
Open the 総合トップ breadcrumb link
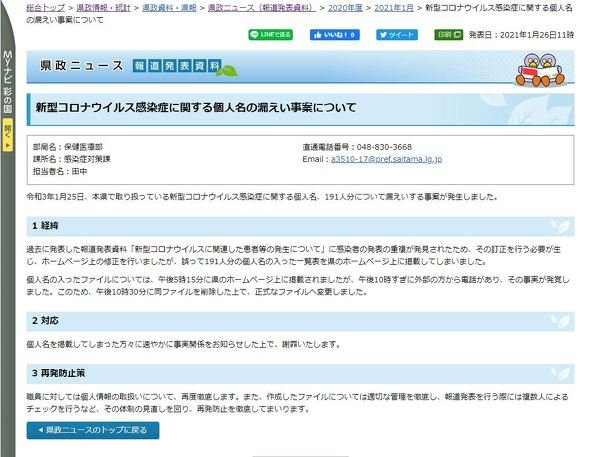tap(45, 8)
